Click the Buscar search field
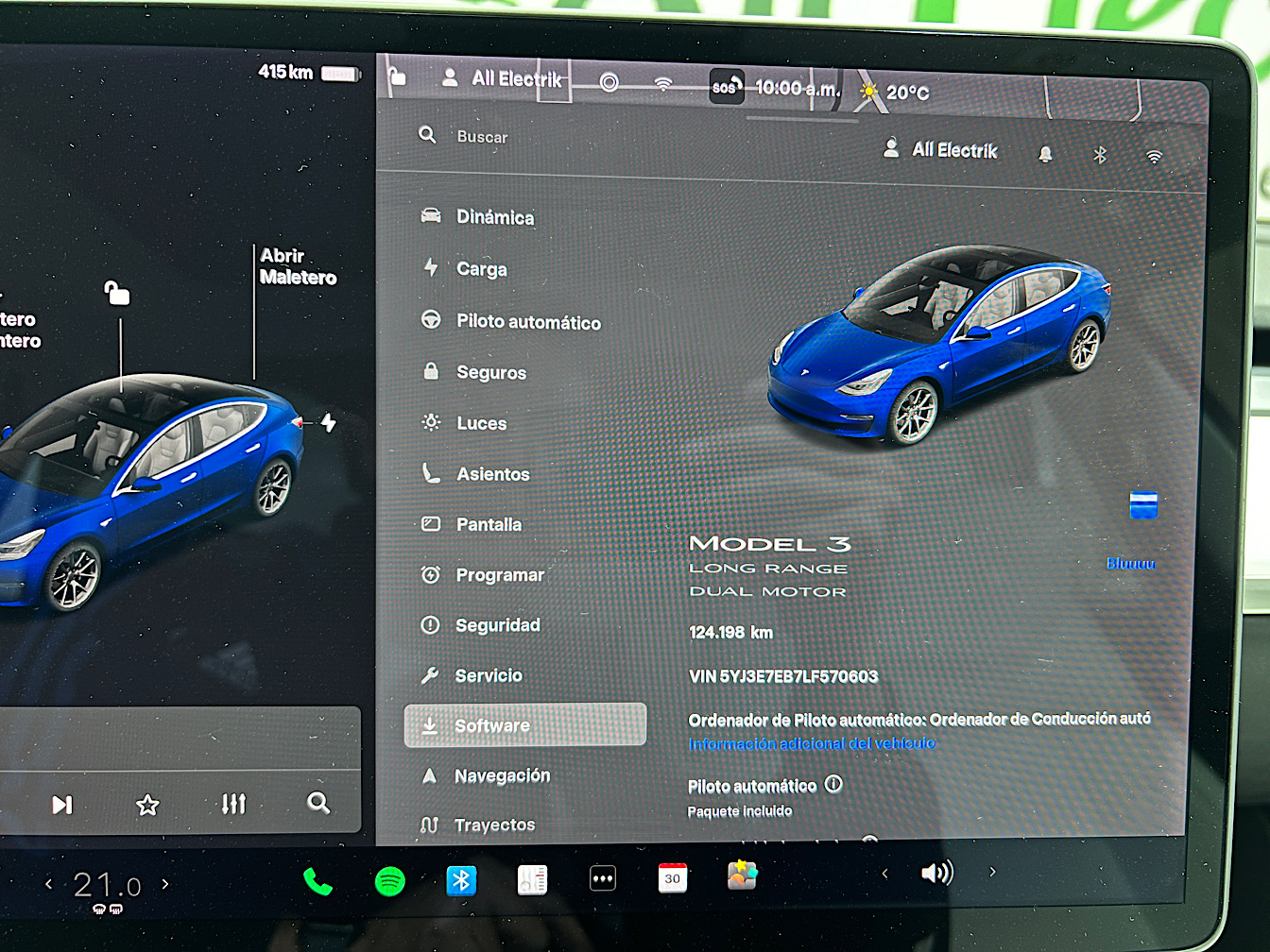 pyautogui.click(x=482, y=137)
